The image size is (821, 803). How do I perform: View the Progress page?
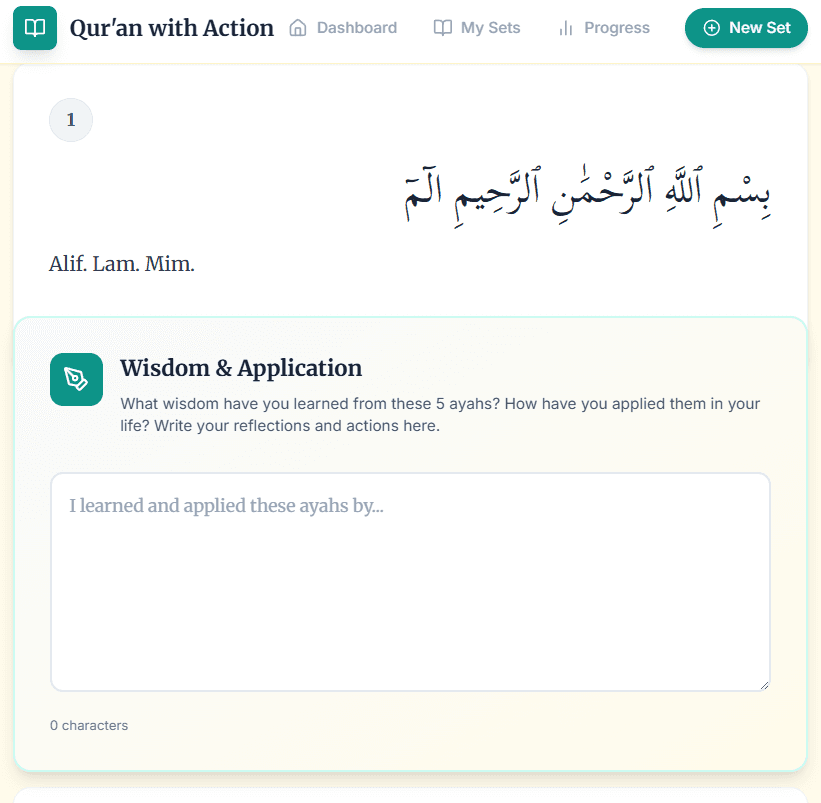click(x=617, y=28)
